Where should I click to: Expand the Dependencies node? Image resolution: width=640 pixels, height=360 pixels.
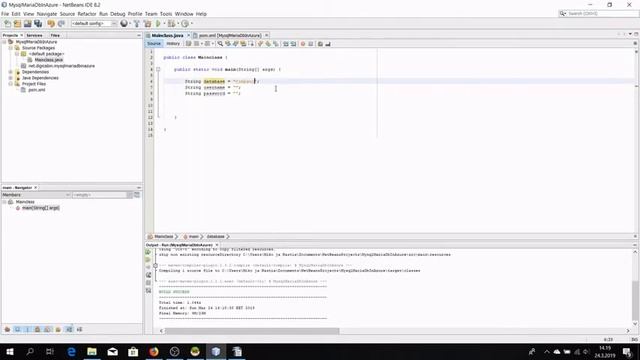pyautogui.click(x=11, y=72)
